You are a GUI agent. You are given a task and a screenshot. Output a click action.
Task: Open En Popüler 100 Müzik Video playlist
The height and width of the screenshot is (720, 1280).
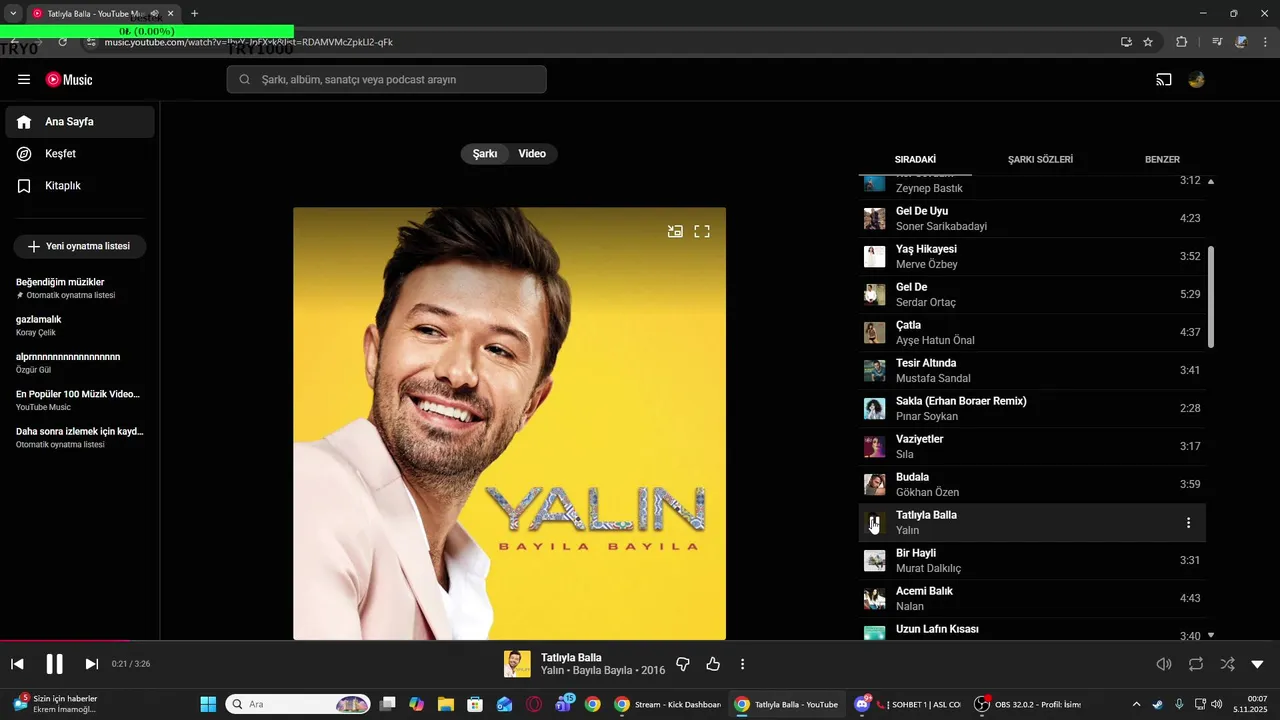pos(80,400)
